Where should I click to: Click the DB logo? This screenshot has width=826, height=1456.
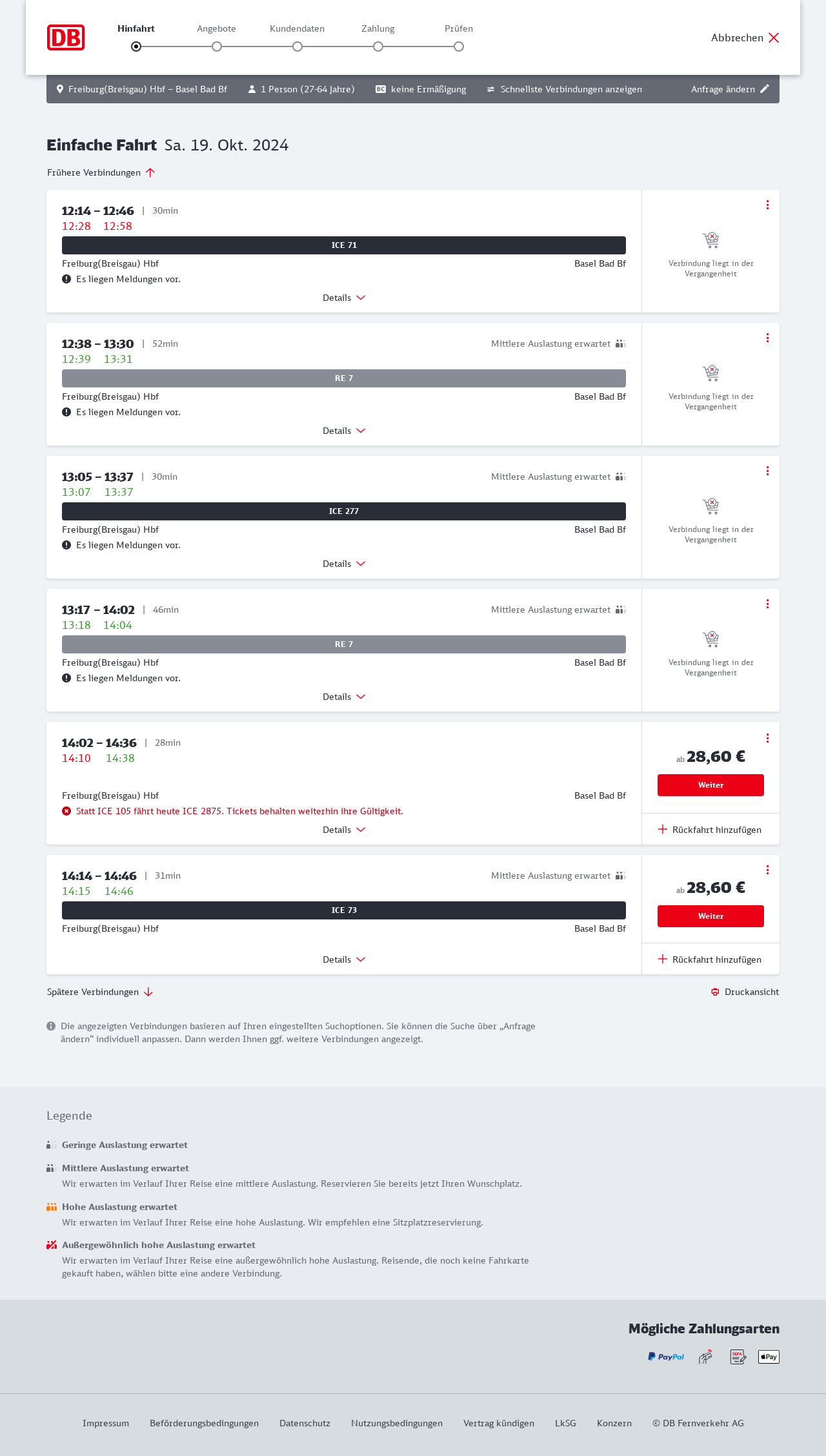point(66,37)
